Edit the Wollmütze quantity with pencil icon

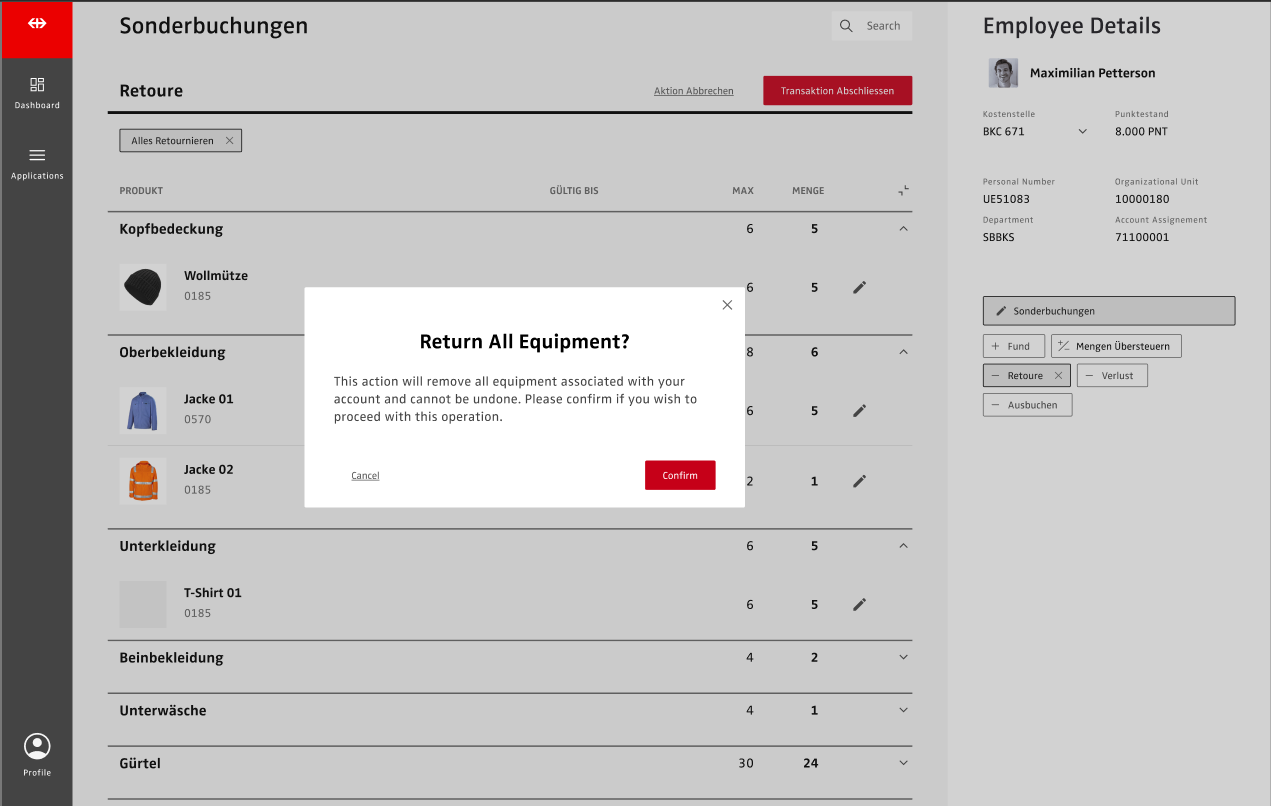click(x=859, y=287)
